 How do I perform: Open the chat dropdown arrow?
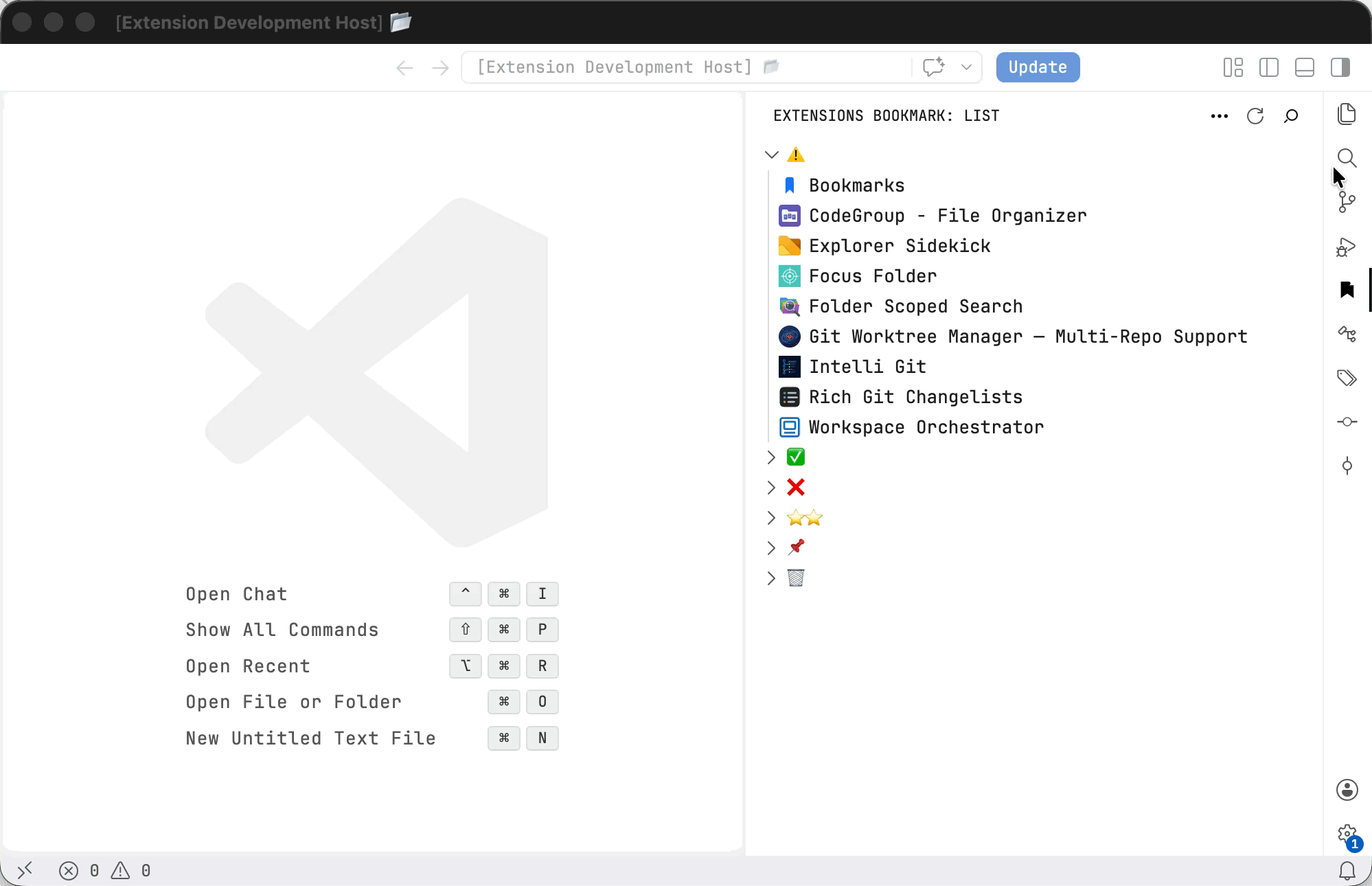click(x=966, y=67)
